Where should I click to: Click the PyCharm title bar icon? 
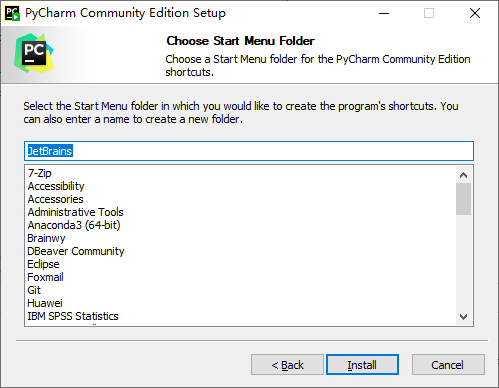12,13
